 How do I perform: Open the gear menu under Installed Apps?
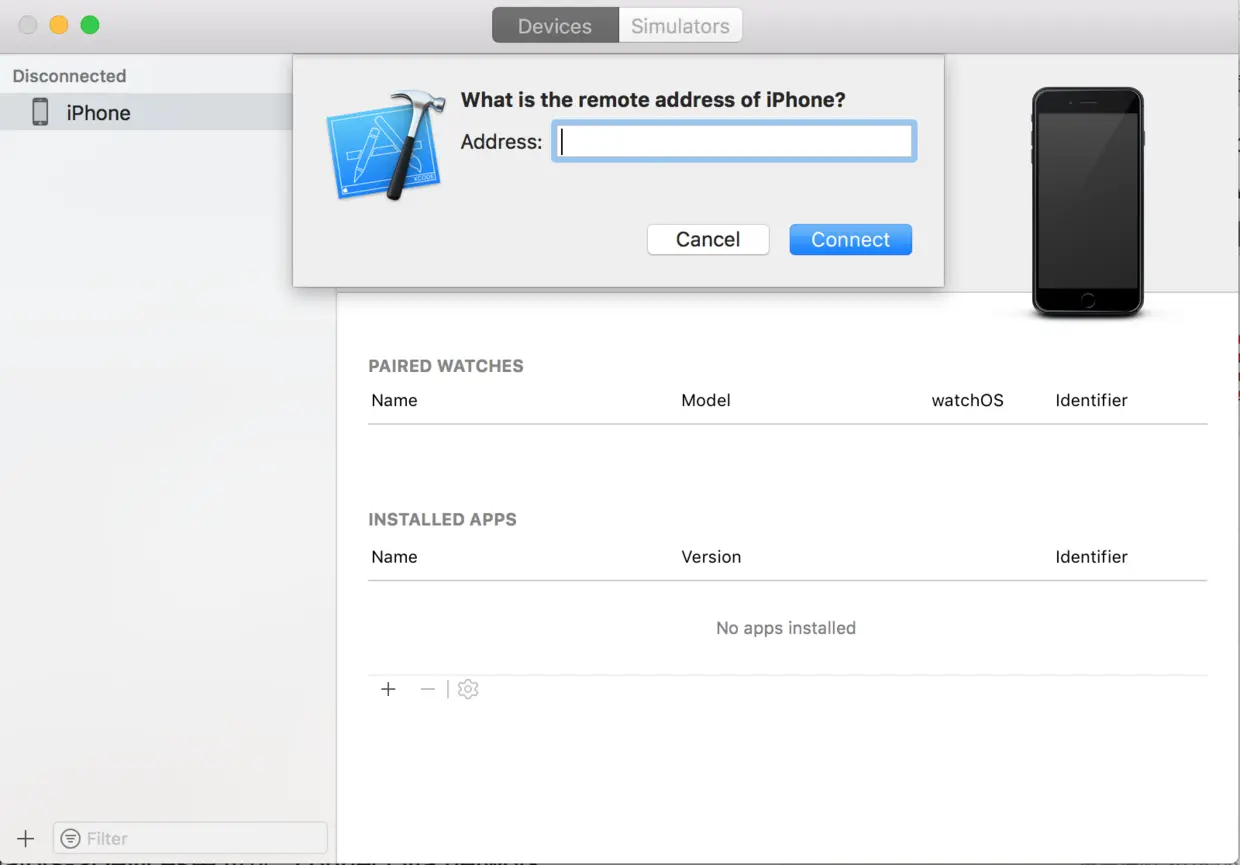[468, 689]
